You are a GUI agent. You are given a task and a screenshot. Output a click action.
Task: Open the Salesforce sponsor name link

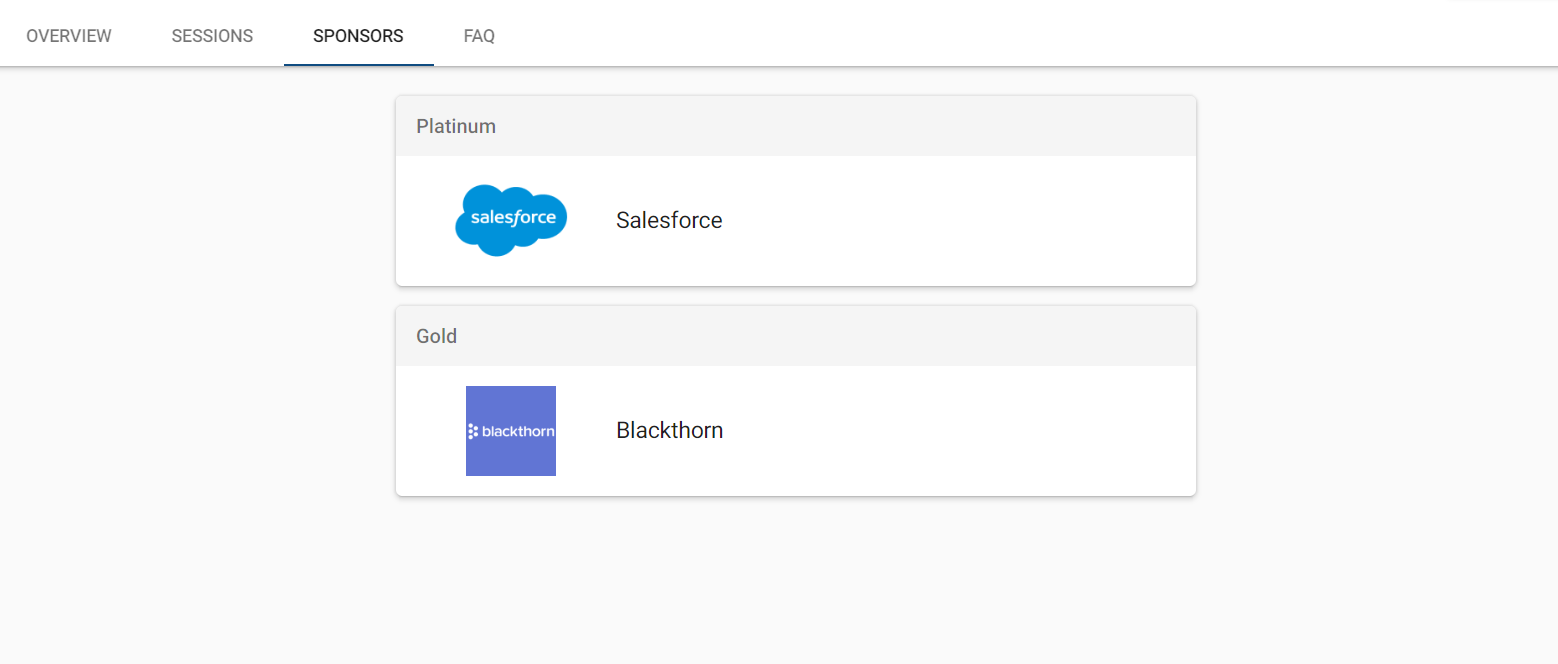(669, 220)
